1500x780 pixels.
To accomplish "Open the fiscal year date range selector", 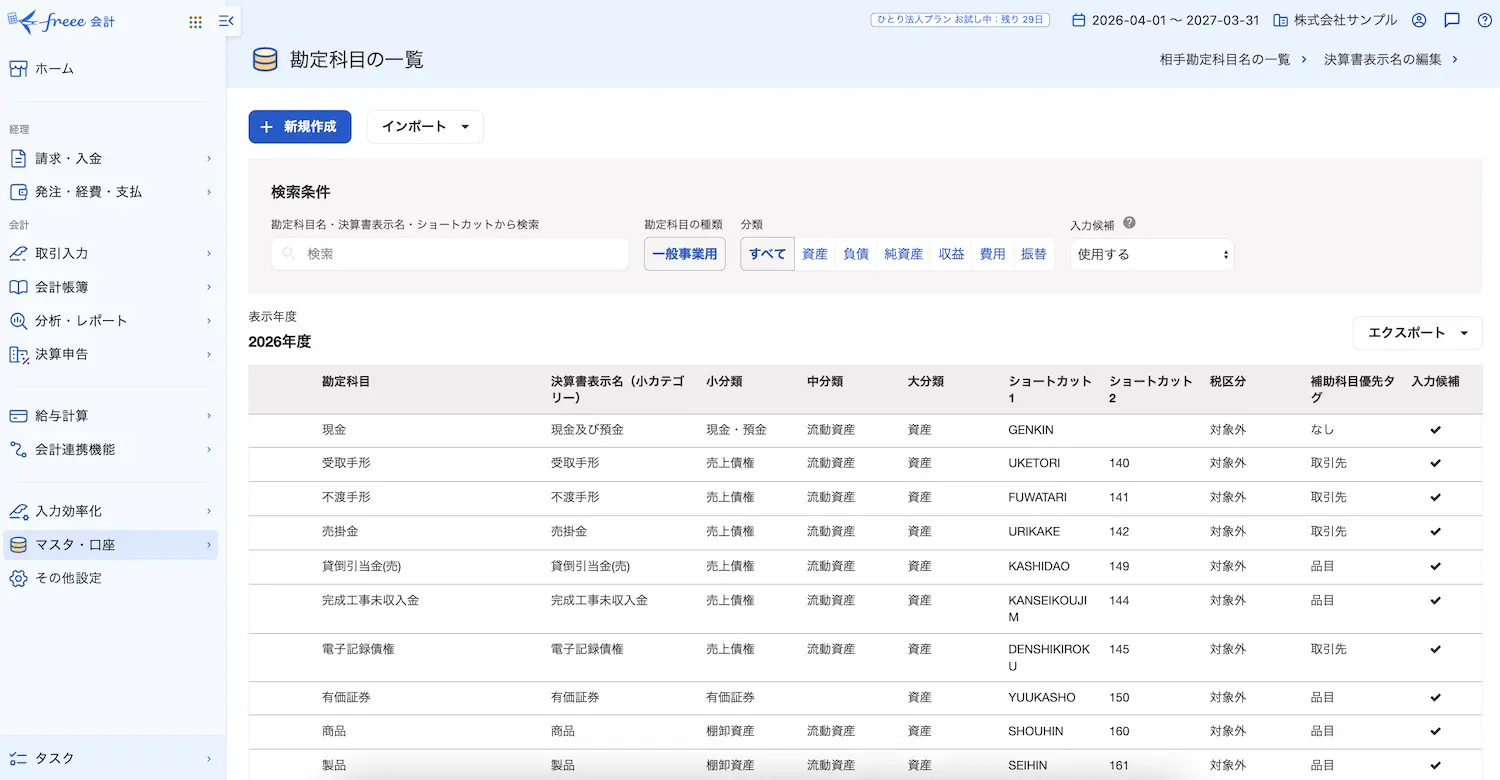I will pyautogui.click(x=1165, y=20).
